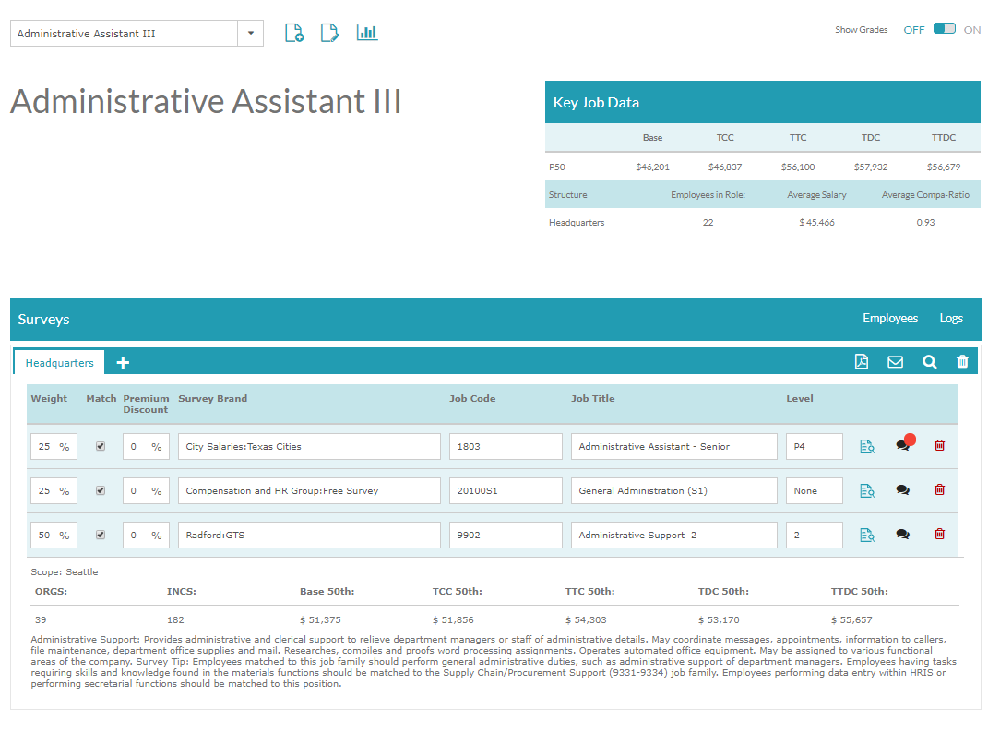Open comments with notification on City Salaries row

coord(903,445)
